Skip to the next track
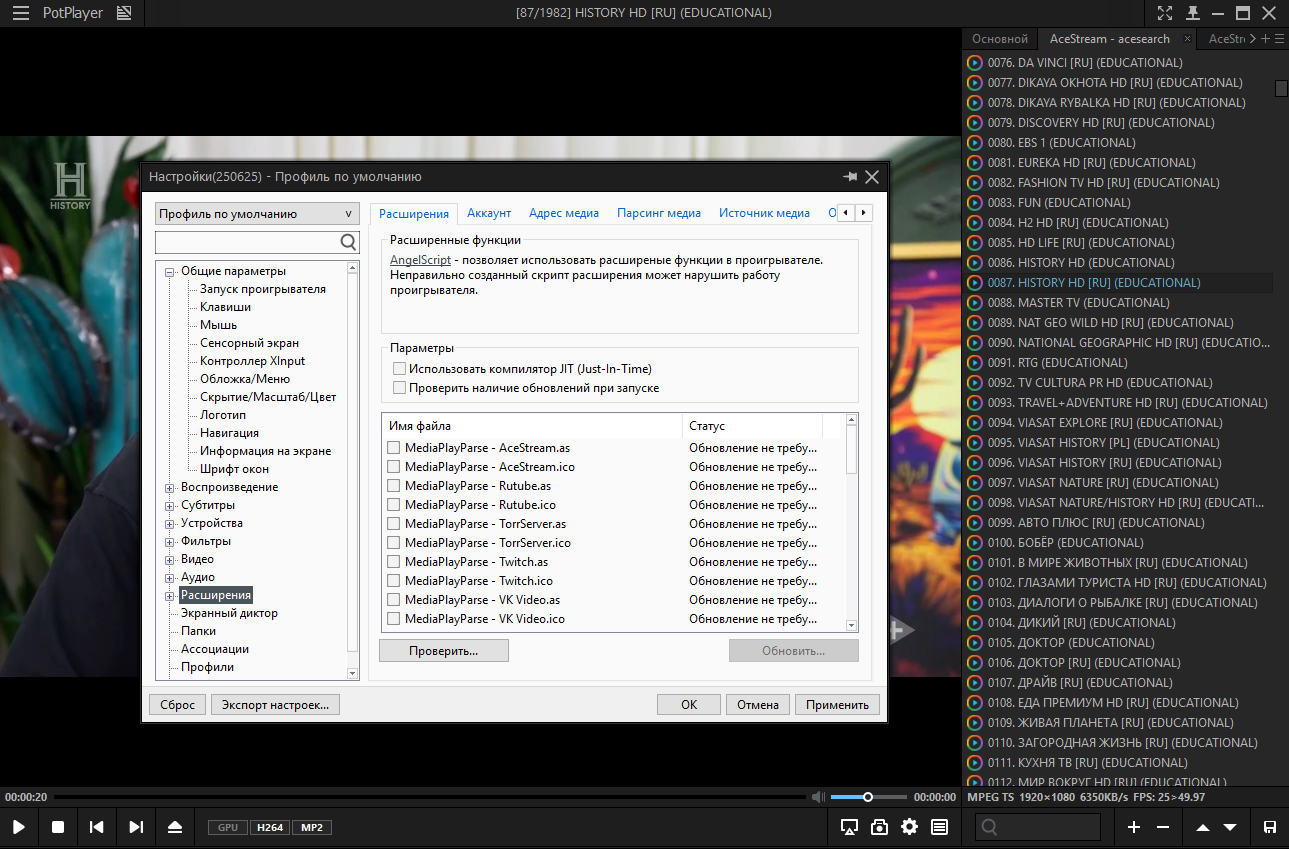 point(136,827)
